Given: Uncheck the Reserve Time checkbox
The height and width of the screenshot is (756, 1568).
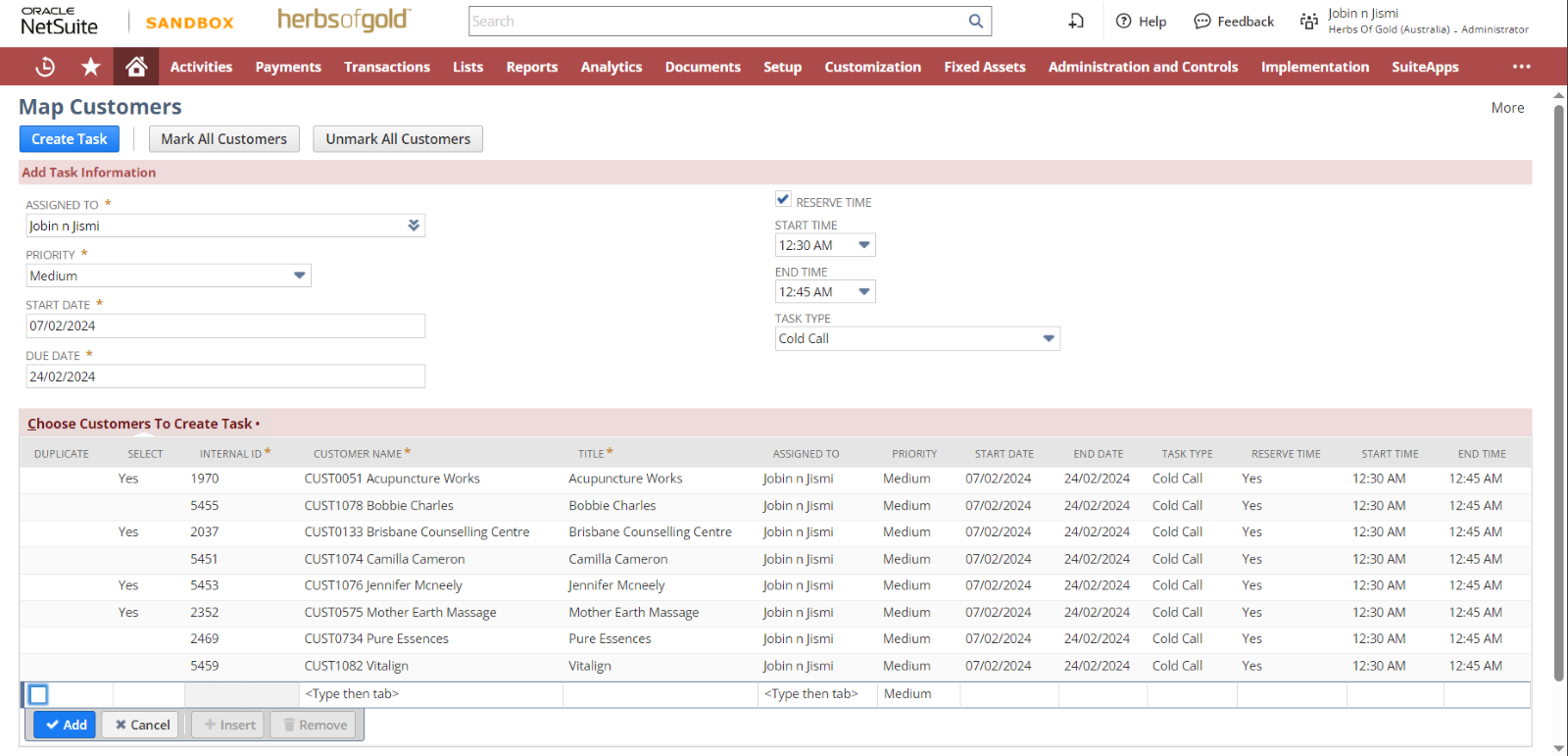Looking at the screenshot, I should 783,199.
